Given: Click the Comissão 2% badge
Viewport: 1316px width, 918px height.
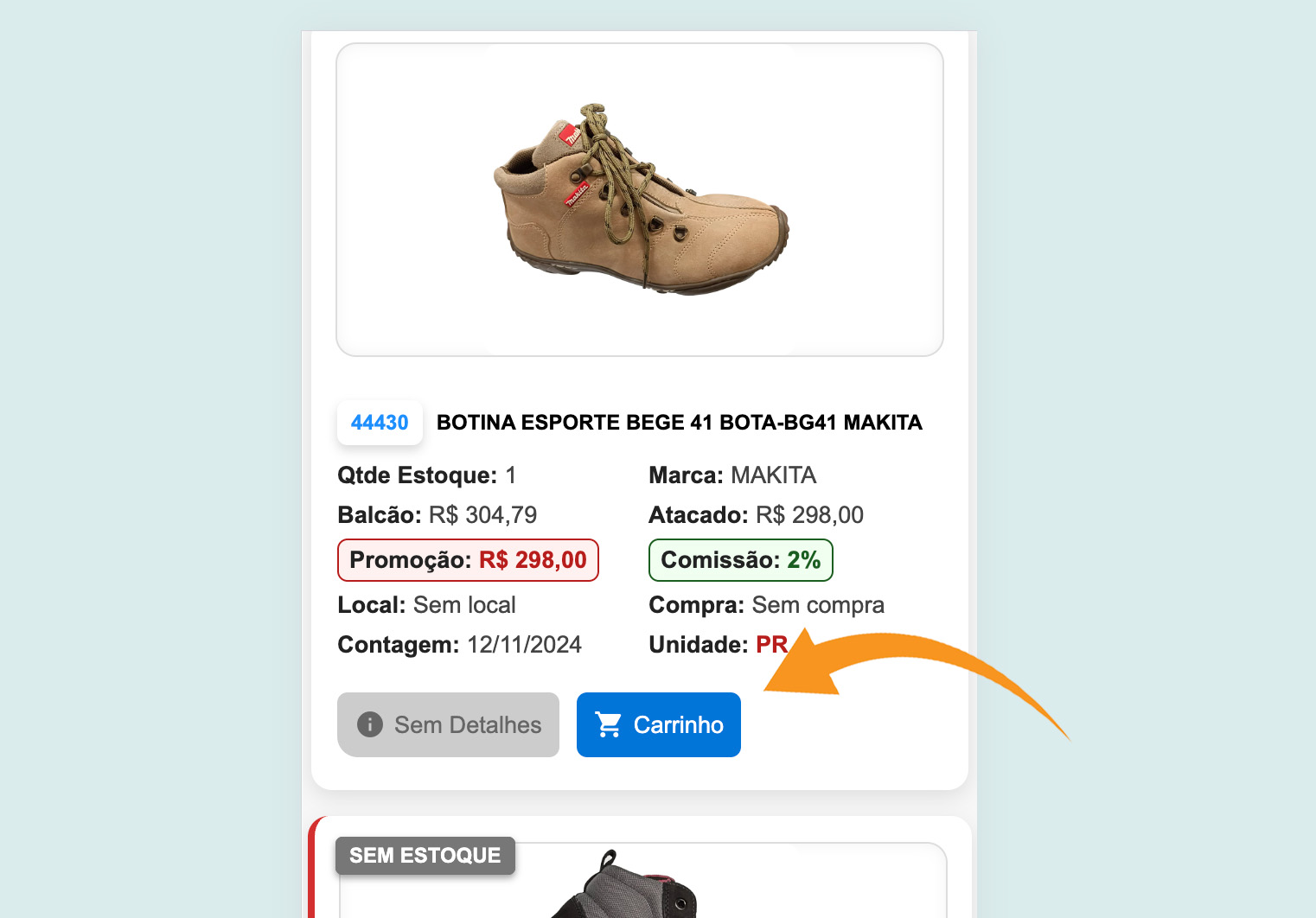Looking at the screenshot, I should (740, 560).
